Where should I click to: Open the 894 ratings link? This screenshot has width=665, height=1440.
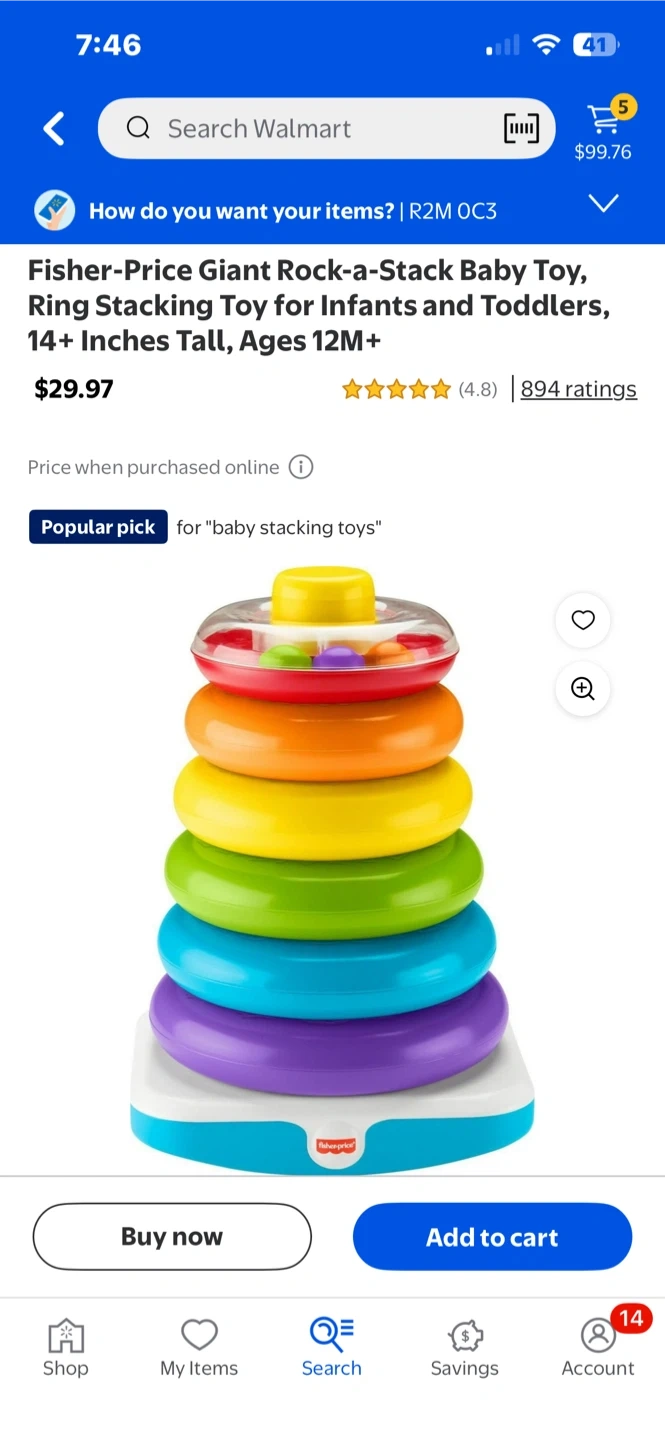pyautogui.click(x=578, y=389)
